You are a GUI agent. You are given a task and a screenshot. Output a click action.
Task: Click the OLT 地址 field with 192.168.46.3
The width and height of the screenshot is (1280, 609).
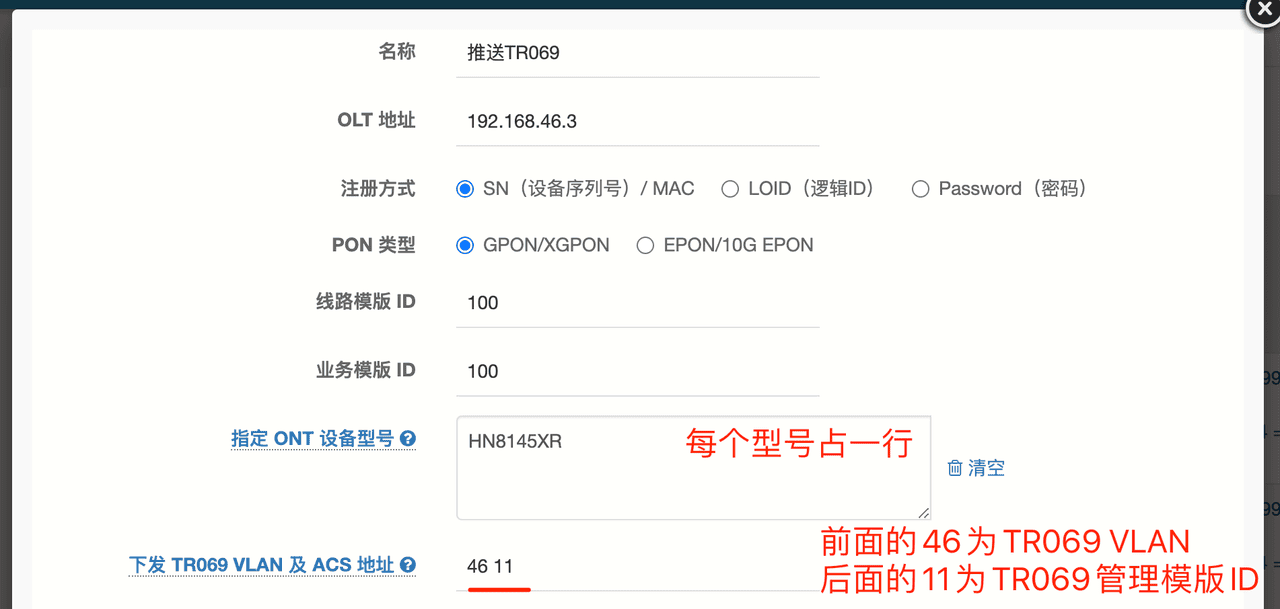point(637,121)
